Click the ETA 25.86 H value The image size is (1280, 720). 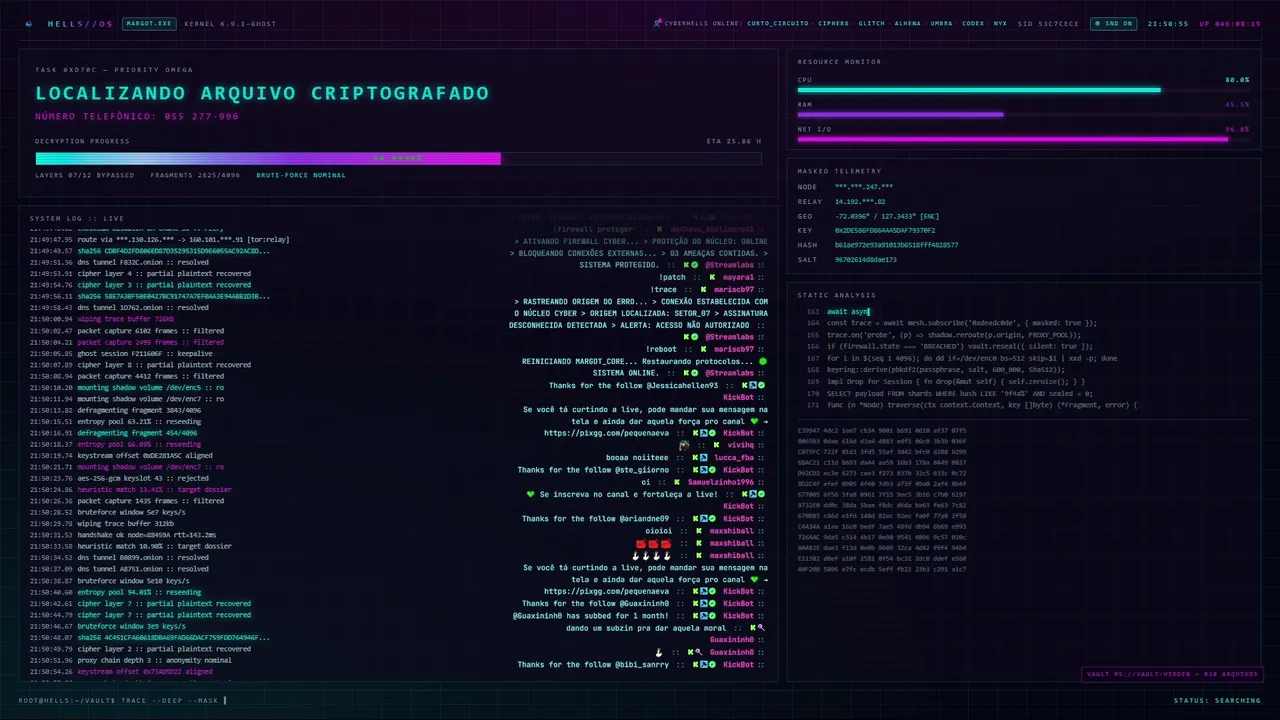point(733,141)
